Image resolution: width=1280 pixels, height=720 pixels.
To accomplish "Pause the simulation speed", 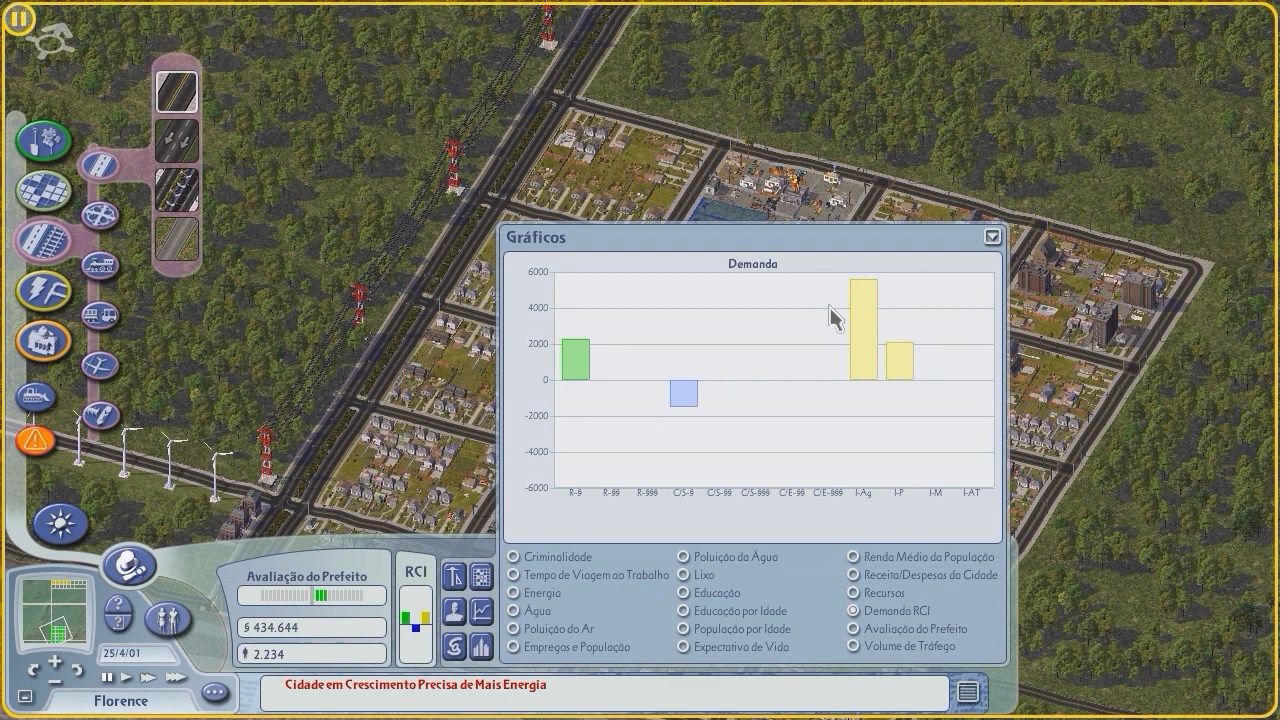I will tap(108, 677).
